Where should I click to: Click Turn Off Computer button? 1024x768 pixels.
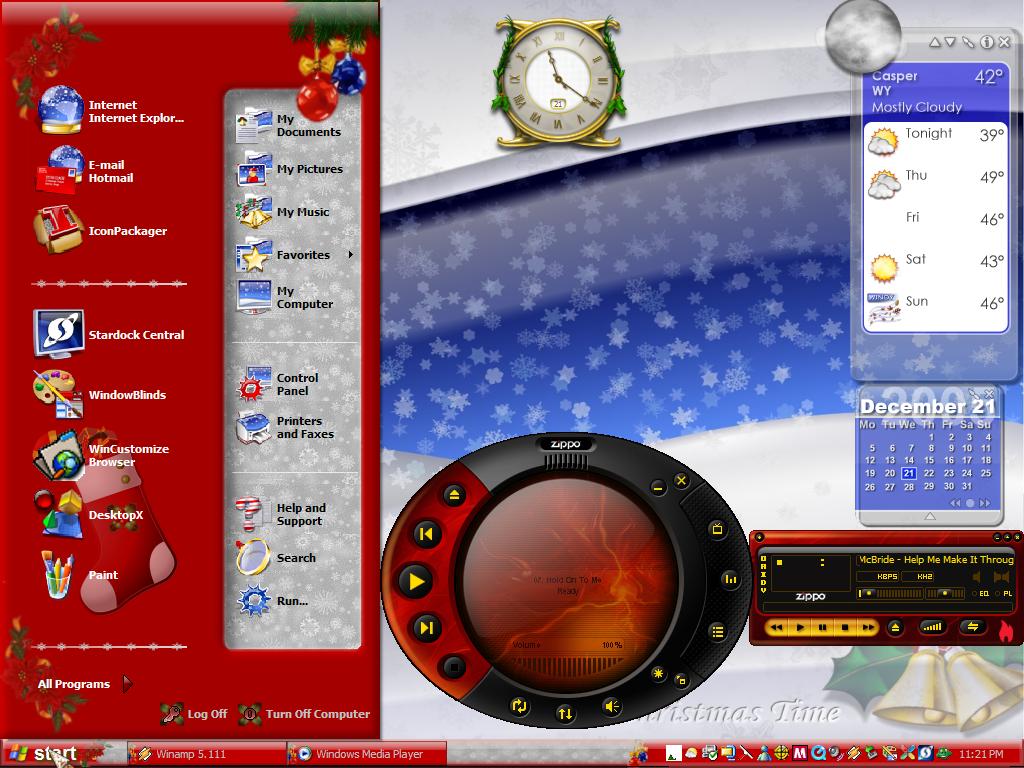click(304, 714)
